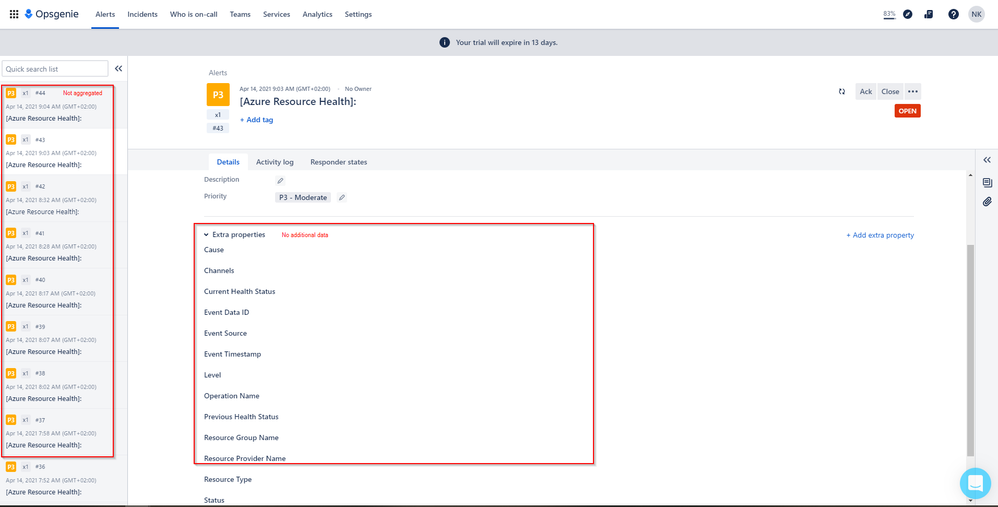The height and width of the screenshot is (507, 998).
Task: Acknowledge alert with Ack button
Action: point(866,92)
